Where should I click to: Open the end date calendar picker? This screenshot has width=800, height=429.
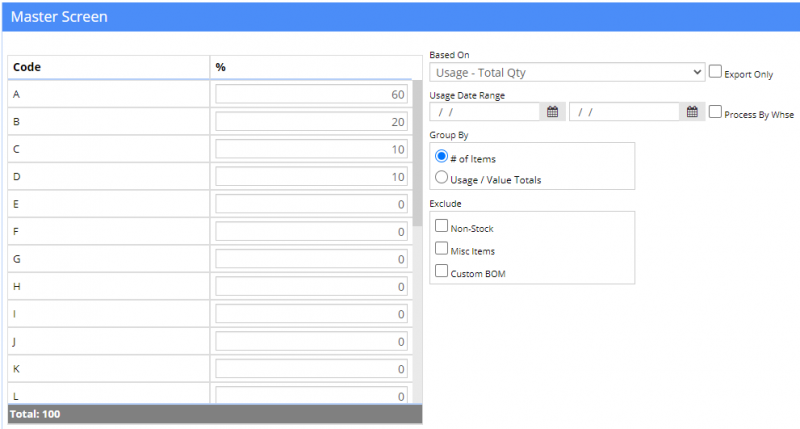click(x=691, y=112)
